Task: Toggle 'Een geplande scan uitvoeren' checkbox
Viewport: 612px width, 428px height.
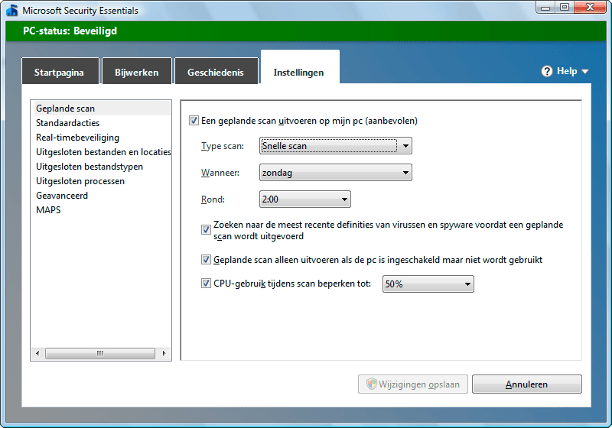Action: pos(194,120)
